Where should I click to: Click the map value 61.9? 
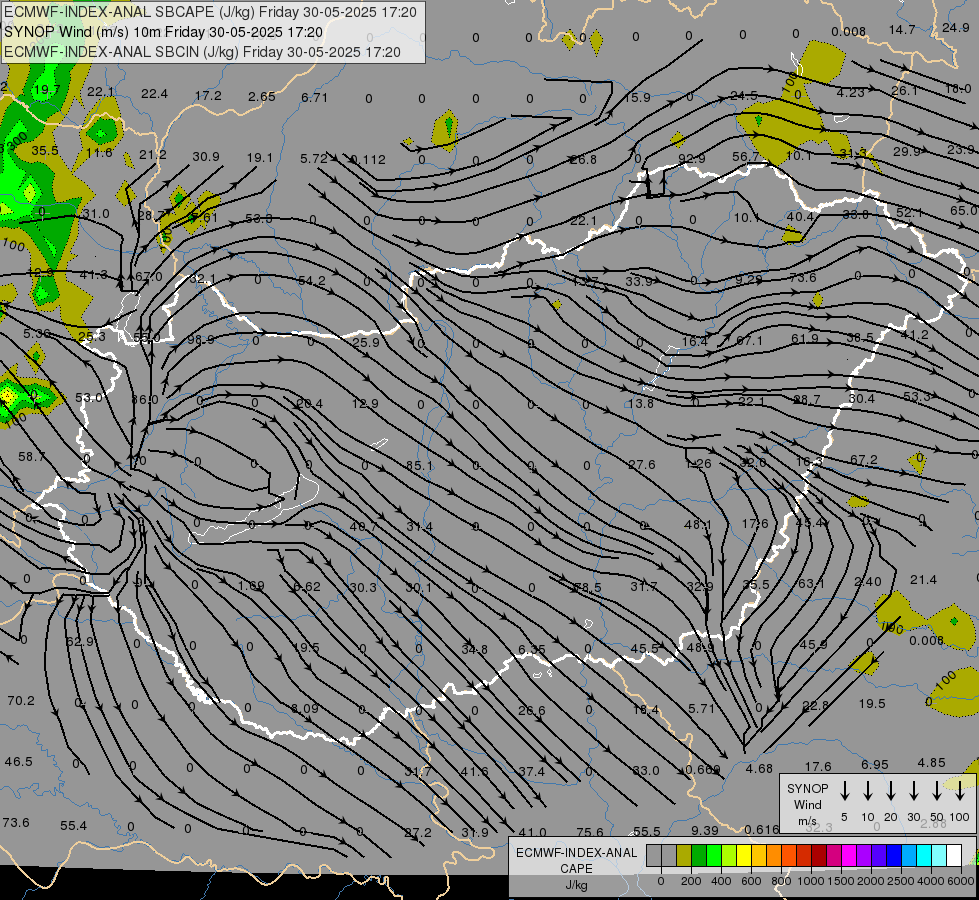804,339
